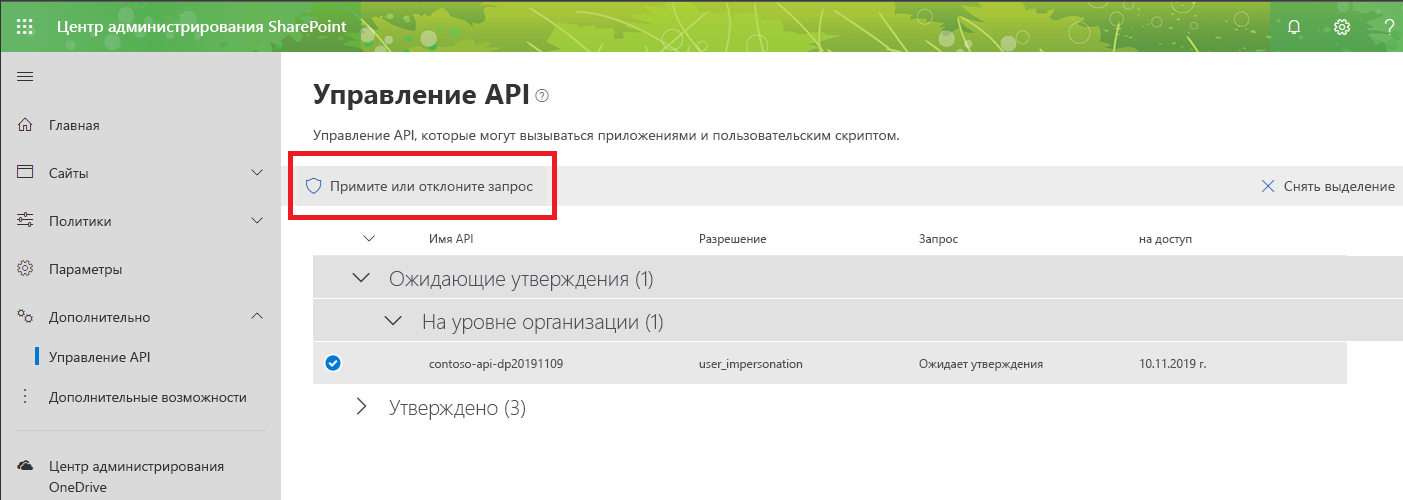Click Снять выделение button
The width and height of the screenshot is (1403, 500).
click(x=1328, y=186)
